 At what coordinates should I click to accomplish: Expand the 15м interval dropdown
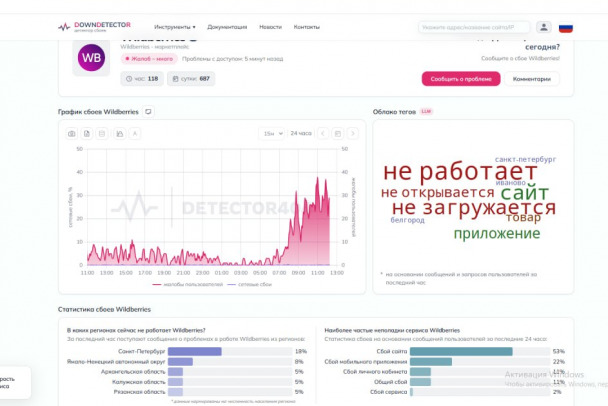point(270,133)
